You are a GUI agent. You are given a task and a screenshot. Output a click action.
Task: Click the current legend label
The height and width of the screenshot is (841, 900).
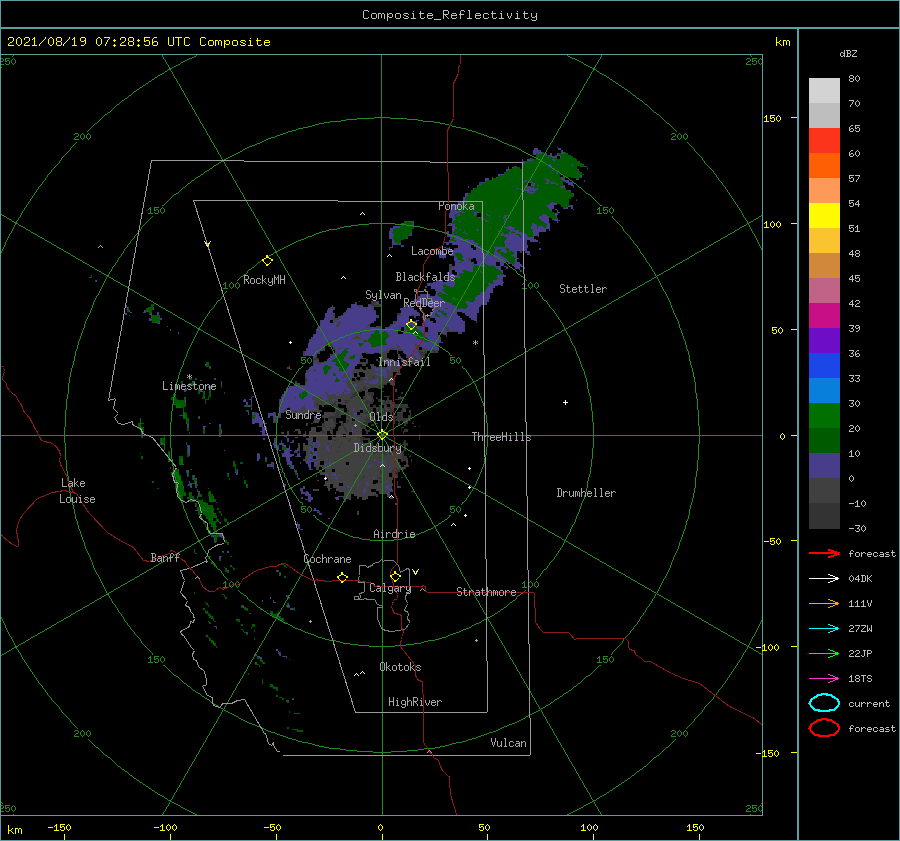coord(869,703)
